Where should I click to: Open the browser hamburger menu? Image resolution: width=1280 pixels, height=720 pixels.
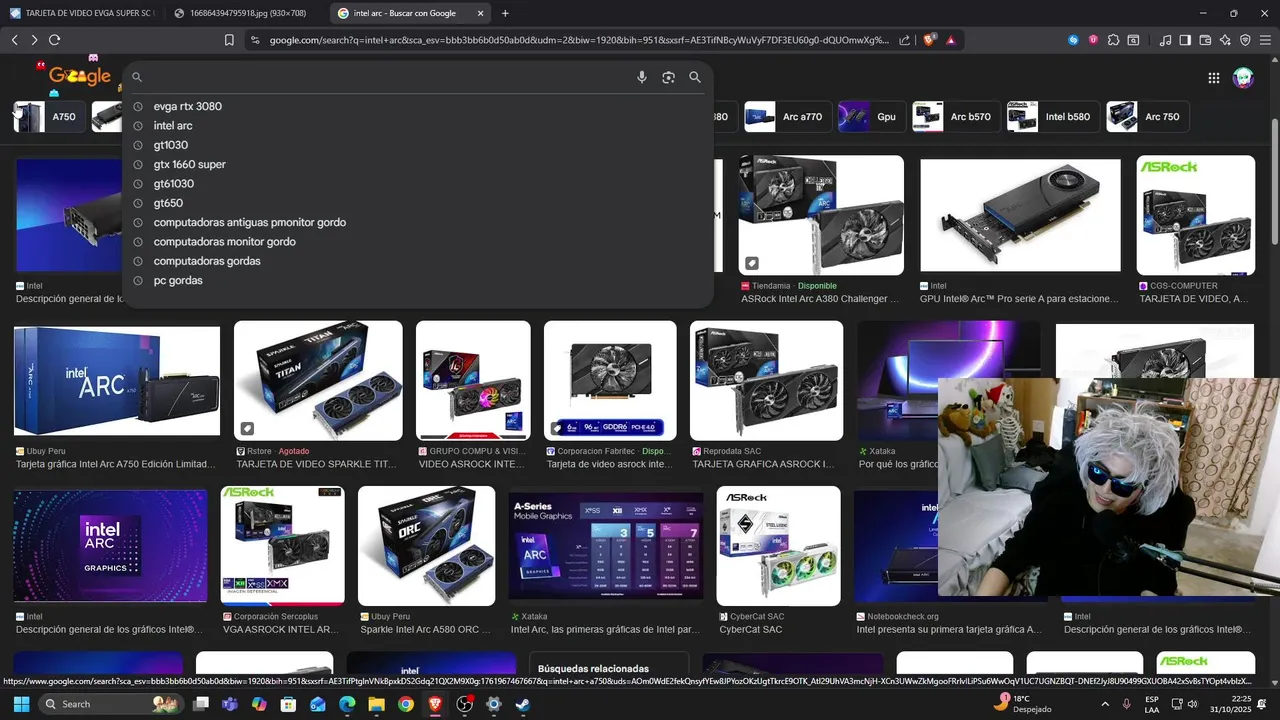click(1265, 40)
